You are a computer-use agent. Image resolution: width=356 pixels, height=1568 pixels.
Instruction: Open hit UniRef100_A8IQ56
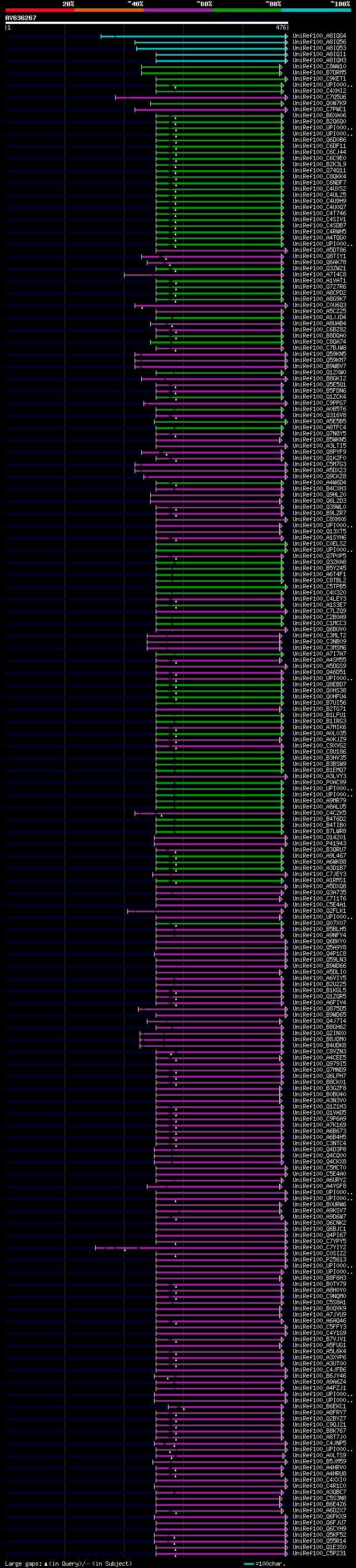point(319,42)
